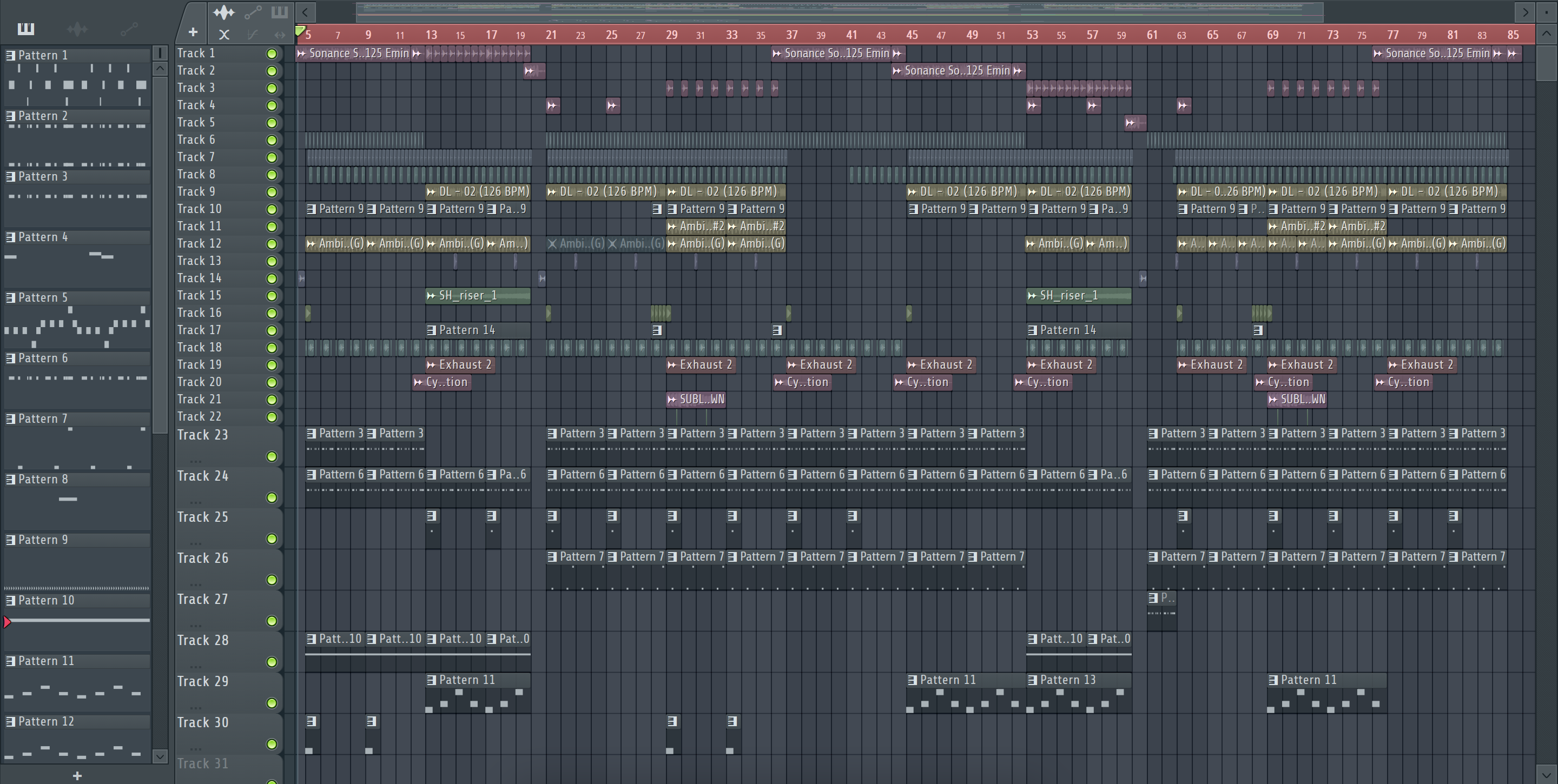Click the muted Ambi..(G) clip at bar 21
The height and width of the screenshot is (784, 1558).
point(576,244)
